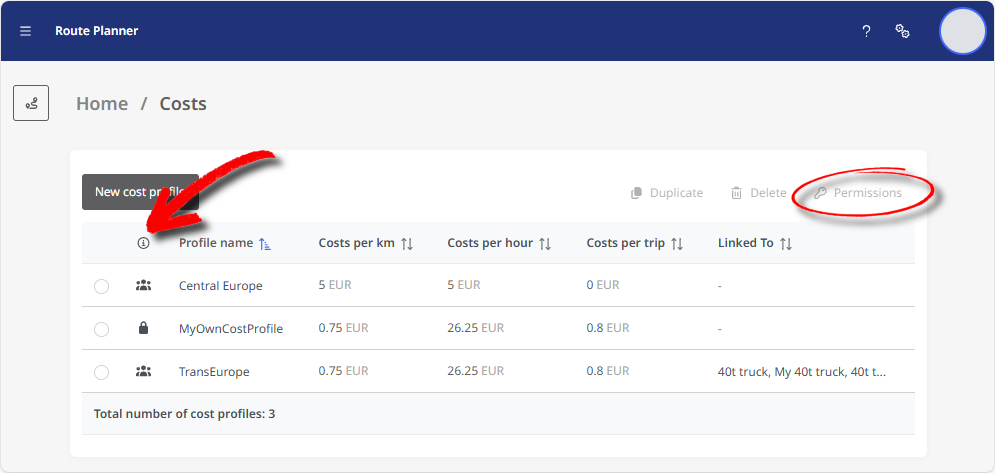Click the route planning icon button
995x473 pixels.
(x=31, y=103)
